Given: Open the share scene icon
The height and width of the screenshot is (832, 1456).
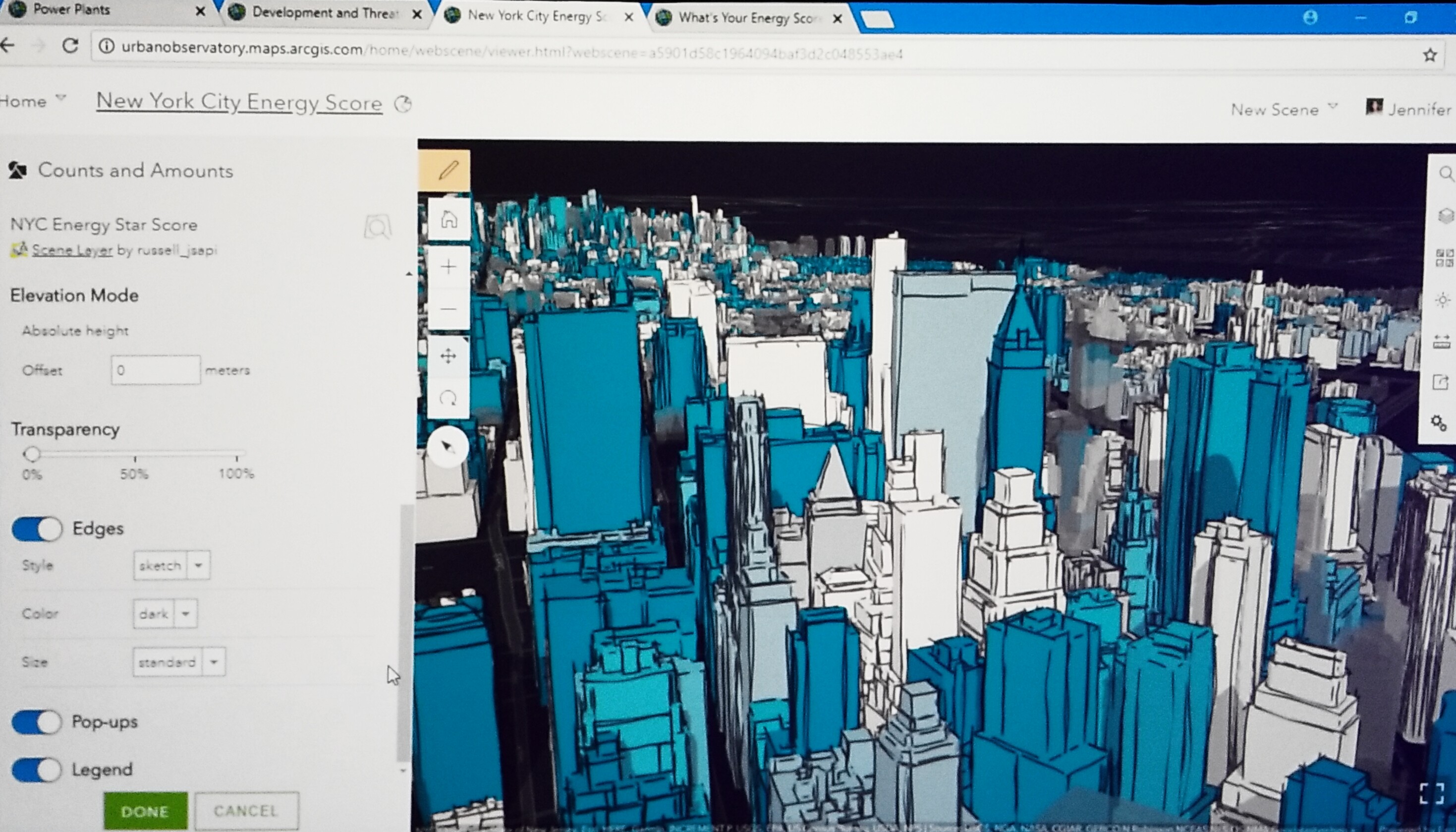Looking at the screenshot, I should click(x=1441, y=382).
